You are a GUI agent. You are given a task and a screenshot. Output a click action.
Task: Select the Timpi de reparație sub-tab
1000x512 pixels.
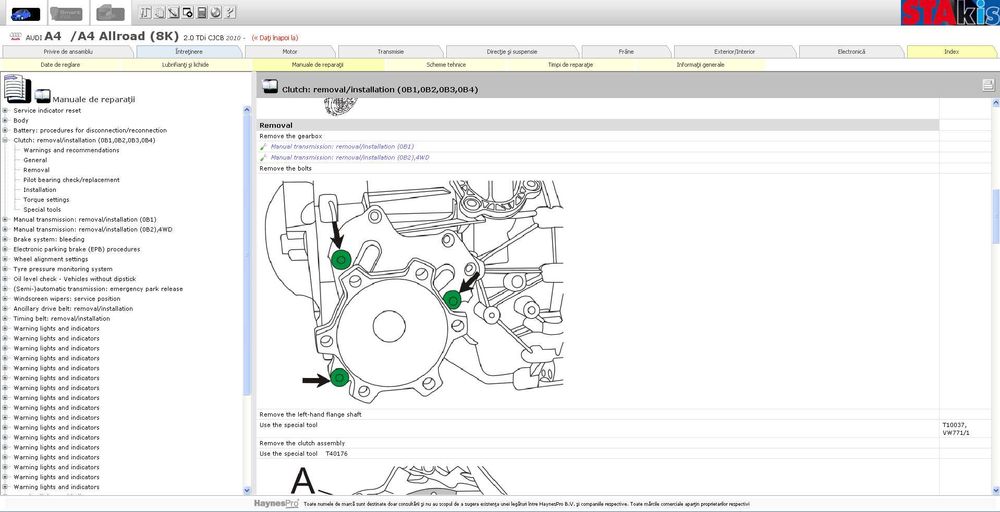(x=570, y=64)
